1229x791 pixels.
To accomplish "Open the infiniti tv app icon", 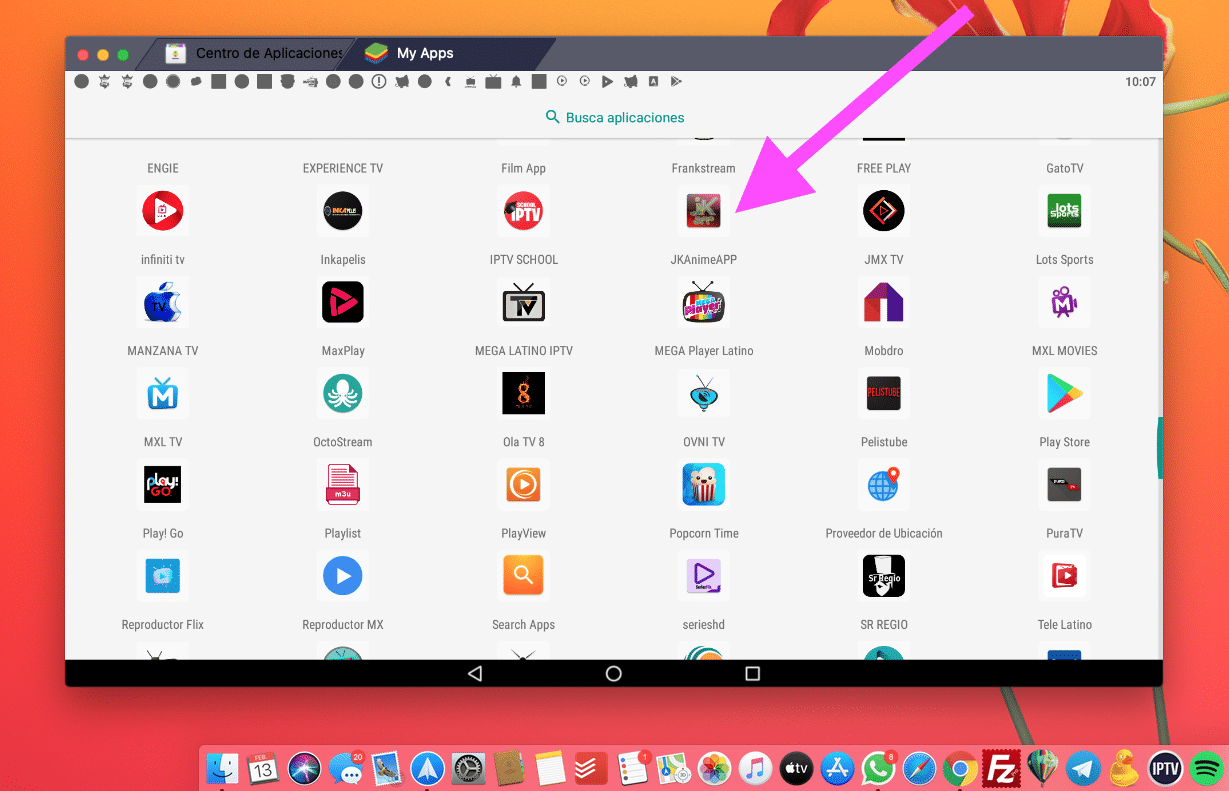I will [162, 211].
